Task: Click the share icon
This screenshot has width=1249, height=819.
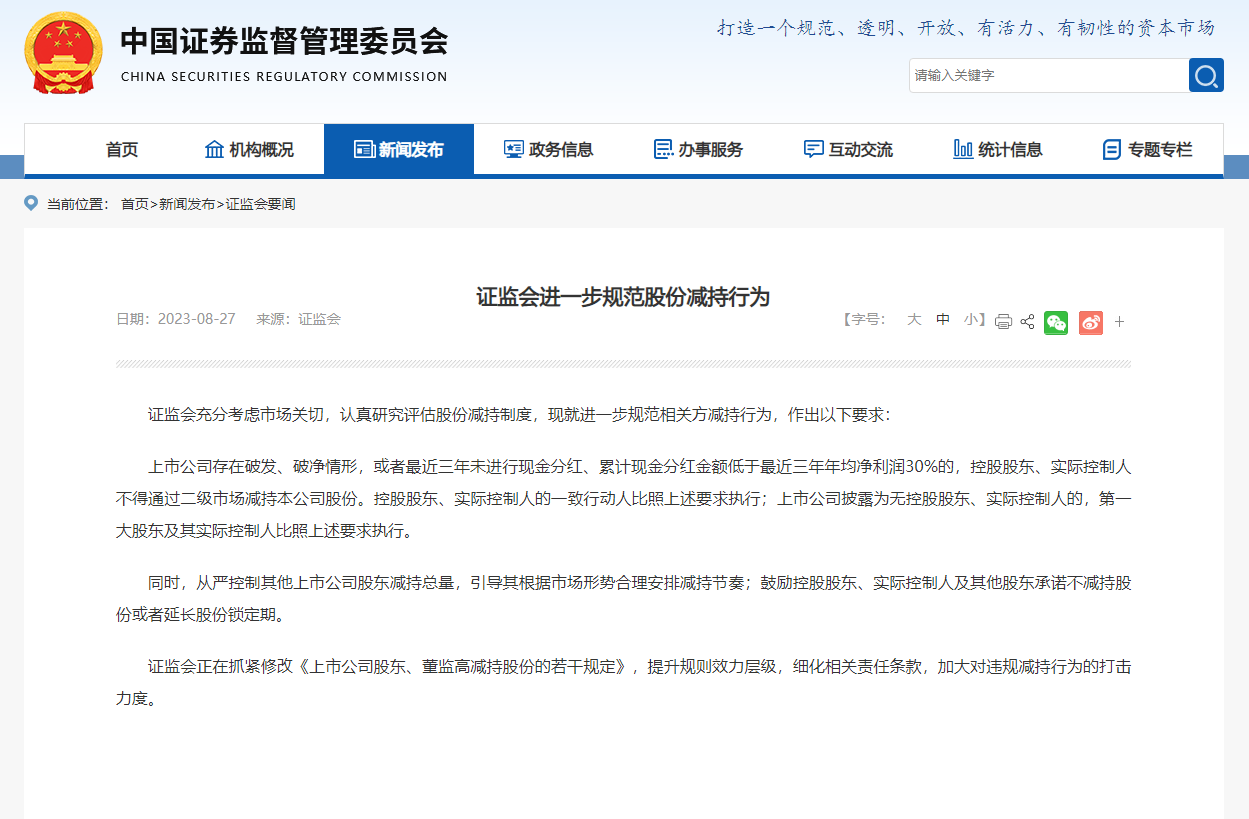Action: (1027, 322)
